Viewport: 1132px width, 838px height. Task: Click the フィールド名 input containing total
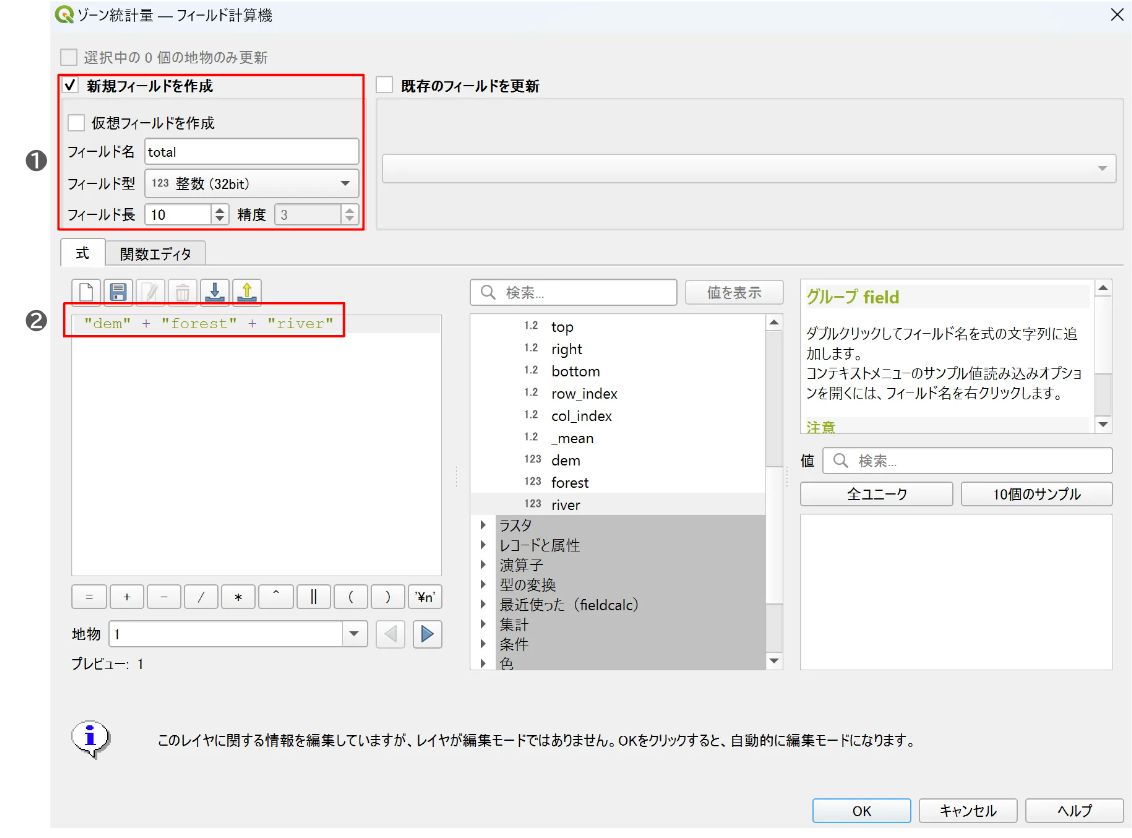click(251, 152)
